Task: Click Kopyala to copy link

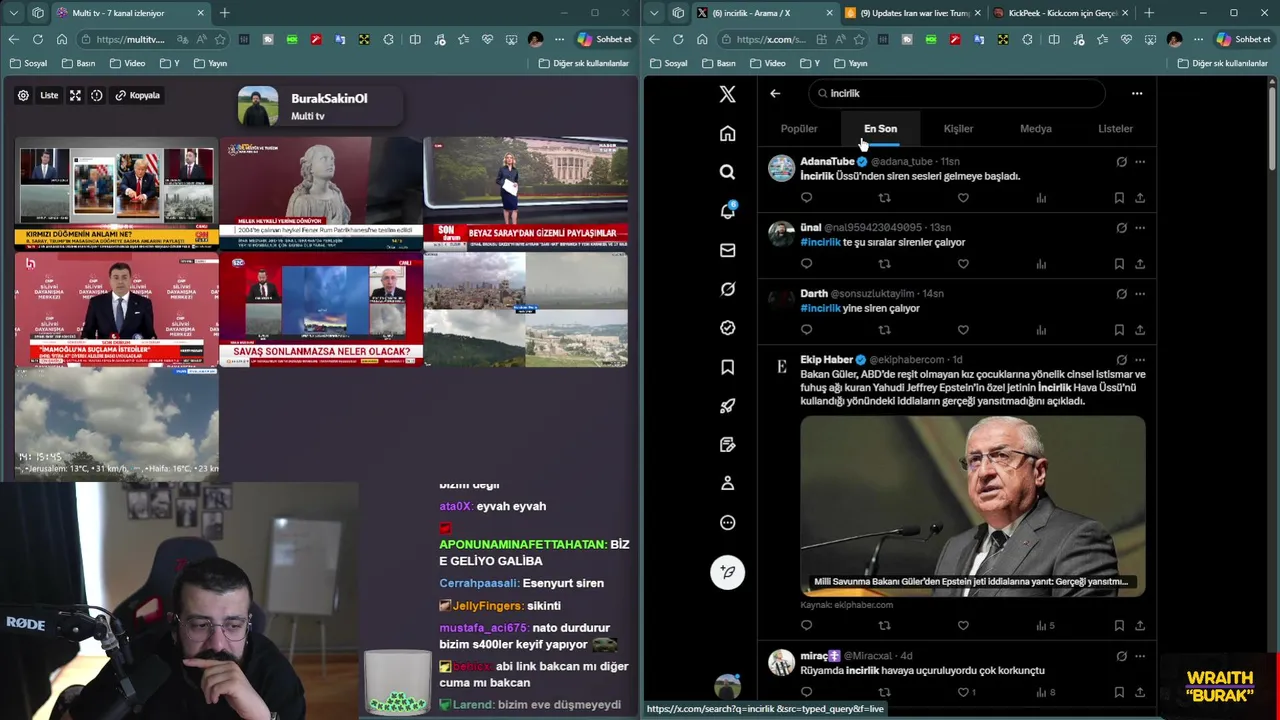Action: [137, 95]
